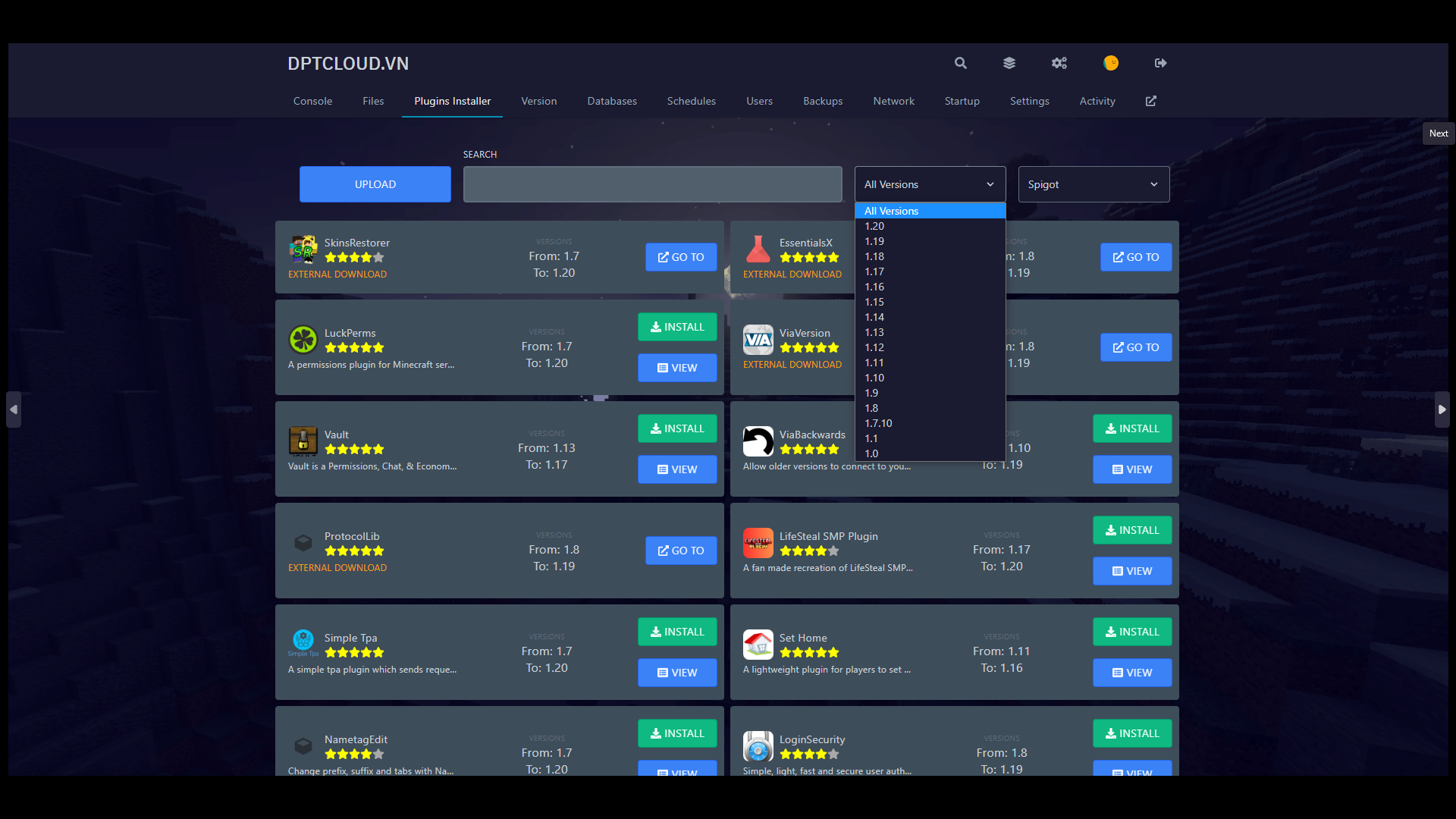This screenshot has height=819, width=1456.
Task: Click the logout arrow icon
Action: click(1160, 63)
